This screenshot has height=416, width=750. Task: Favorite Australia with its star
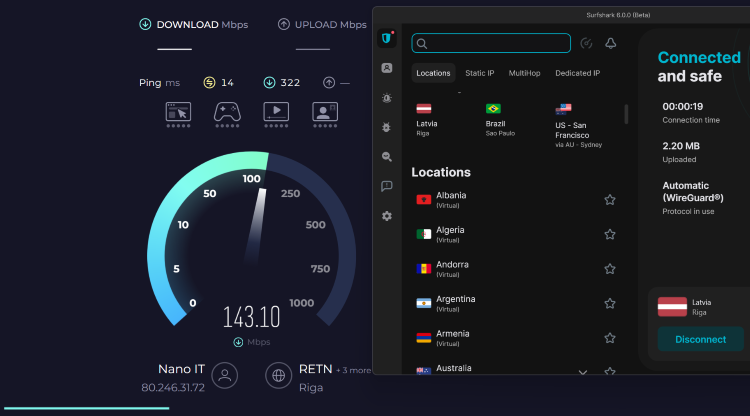point(609,371)
